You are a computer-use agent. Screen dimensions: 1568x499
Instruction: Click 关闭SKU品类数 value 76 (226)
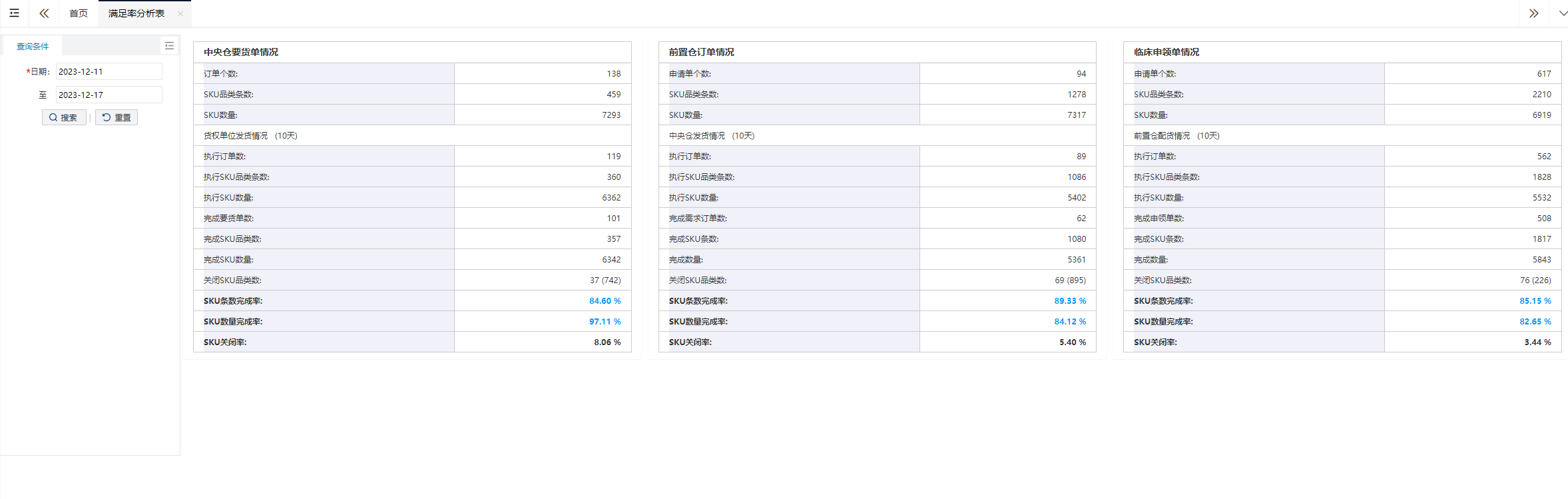[x=1535, y=280]
